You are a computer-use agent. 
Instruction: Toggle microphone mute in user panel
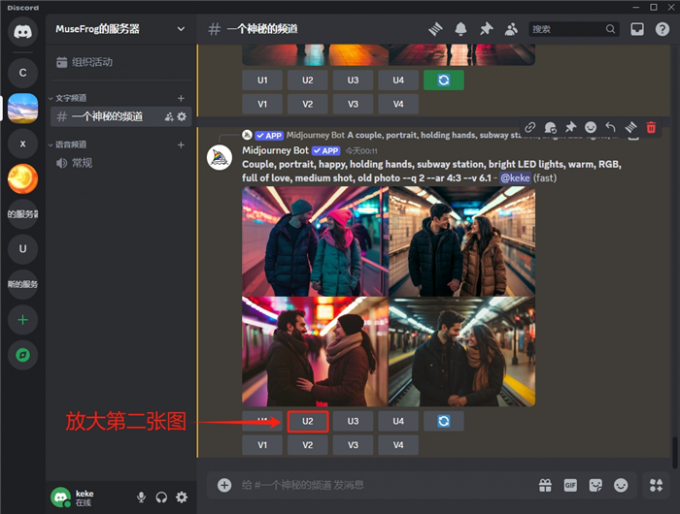pyautogui.click(x=141, y=497)
